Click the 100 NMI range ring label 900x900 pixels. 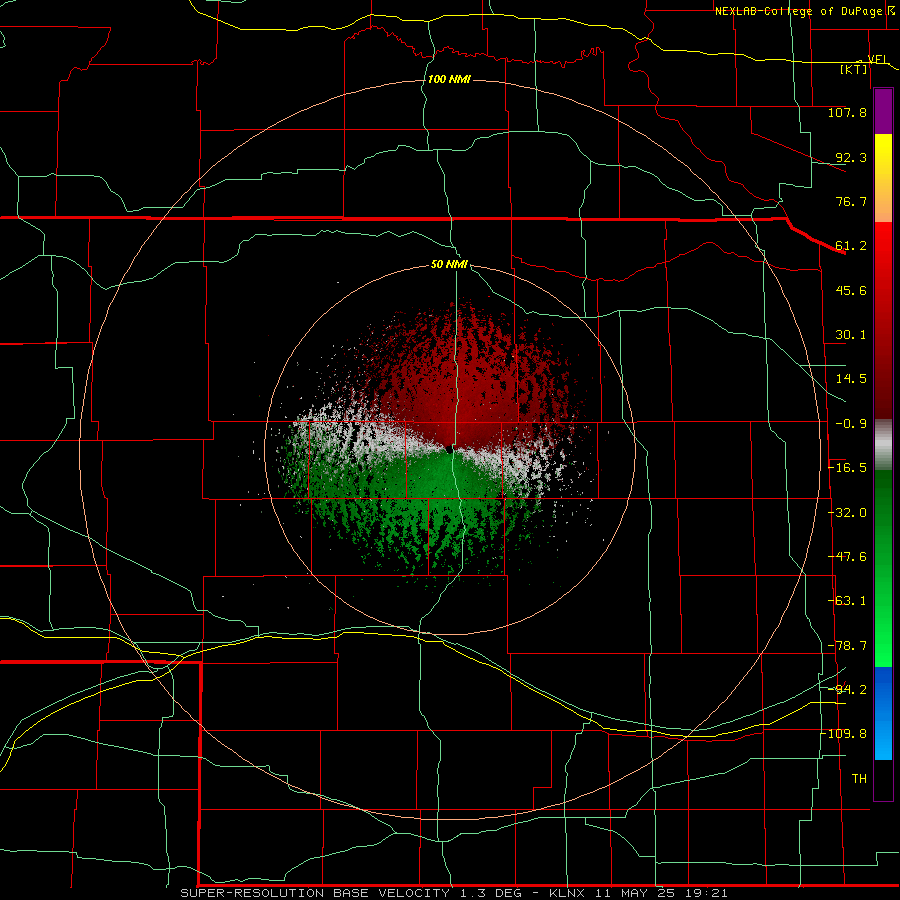click(449, 79)
